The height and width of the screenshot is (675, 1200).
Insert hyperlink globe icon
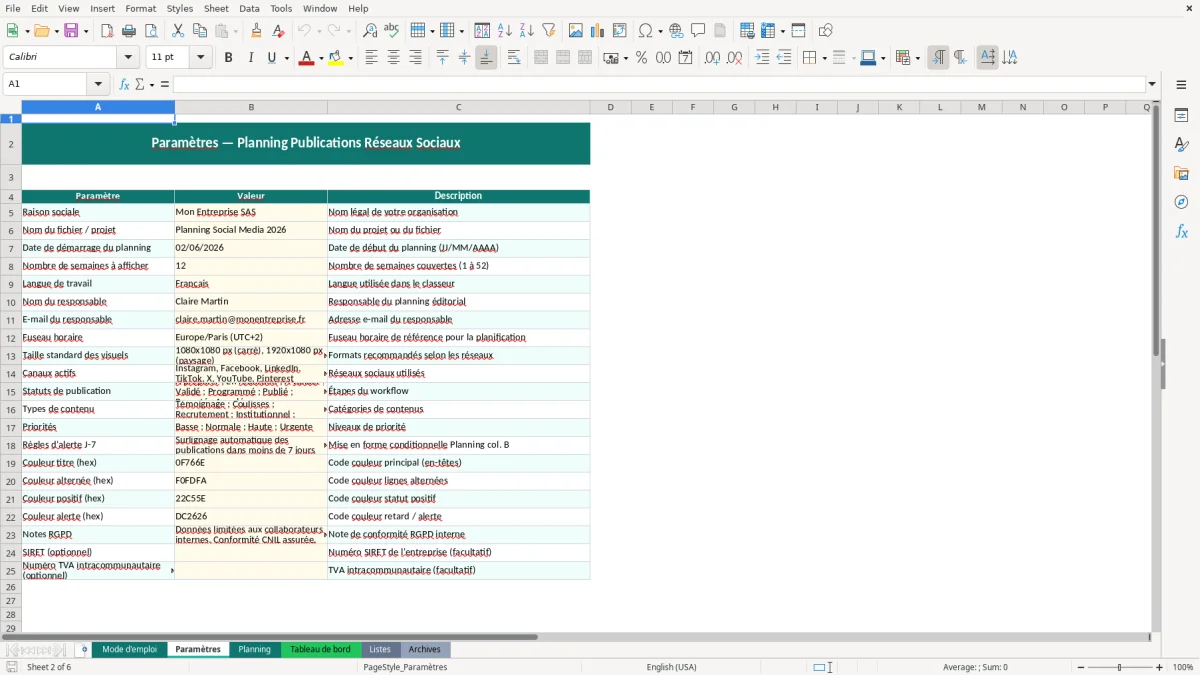point(676,31)
